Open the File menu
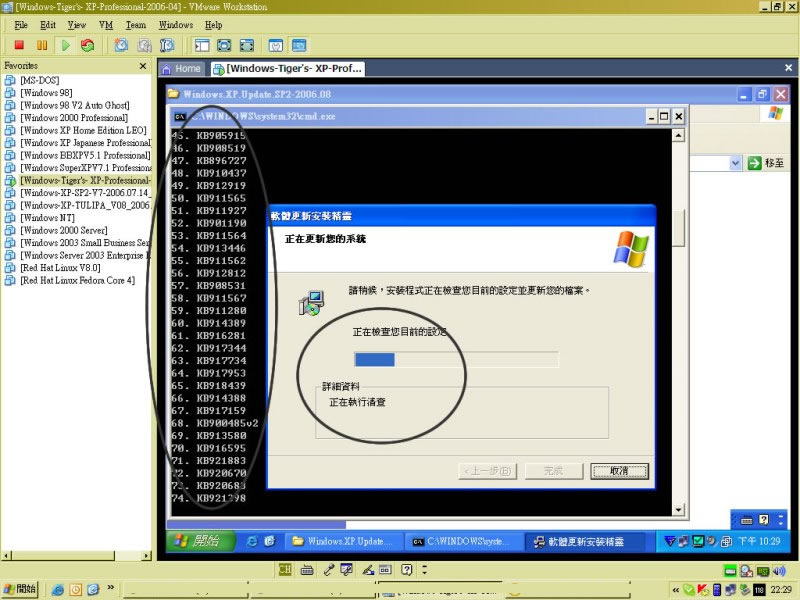This screenshot has height=600, width=800. click(21, 24)
